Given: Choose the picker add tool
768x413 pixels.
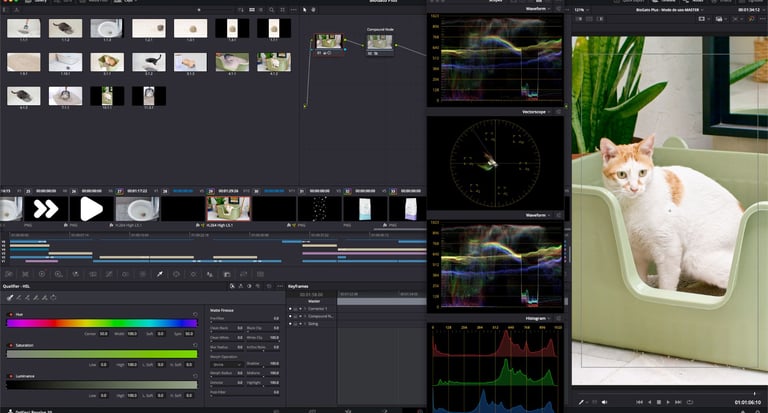Looking at the screenshot, I should tap(27, 297).
